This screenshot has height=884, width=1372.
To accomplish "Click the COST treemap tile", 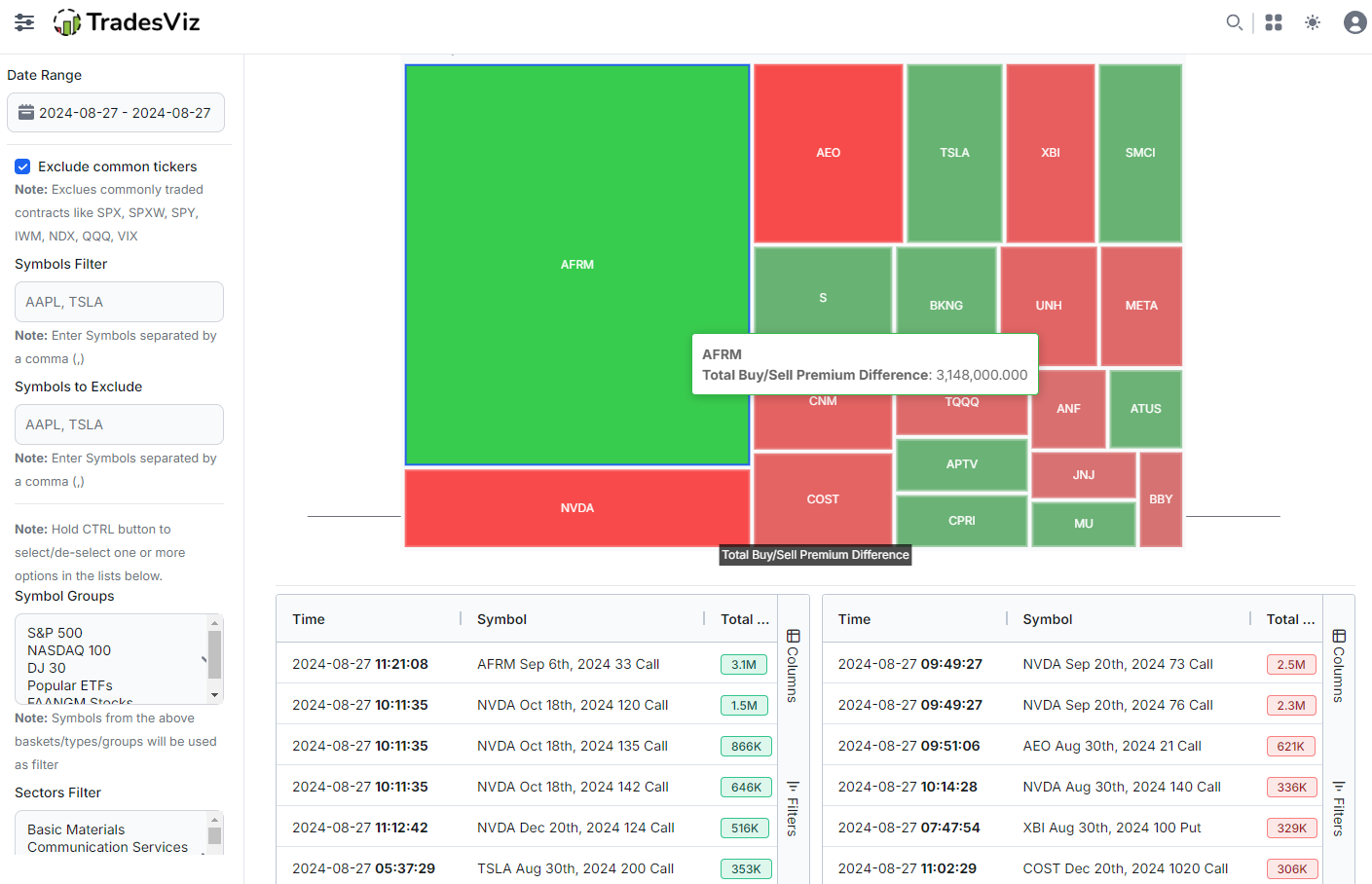I will coord(823,499).
